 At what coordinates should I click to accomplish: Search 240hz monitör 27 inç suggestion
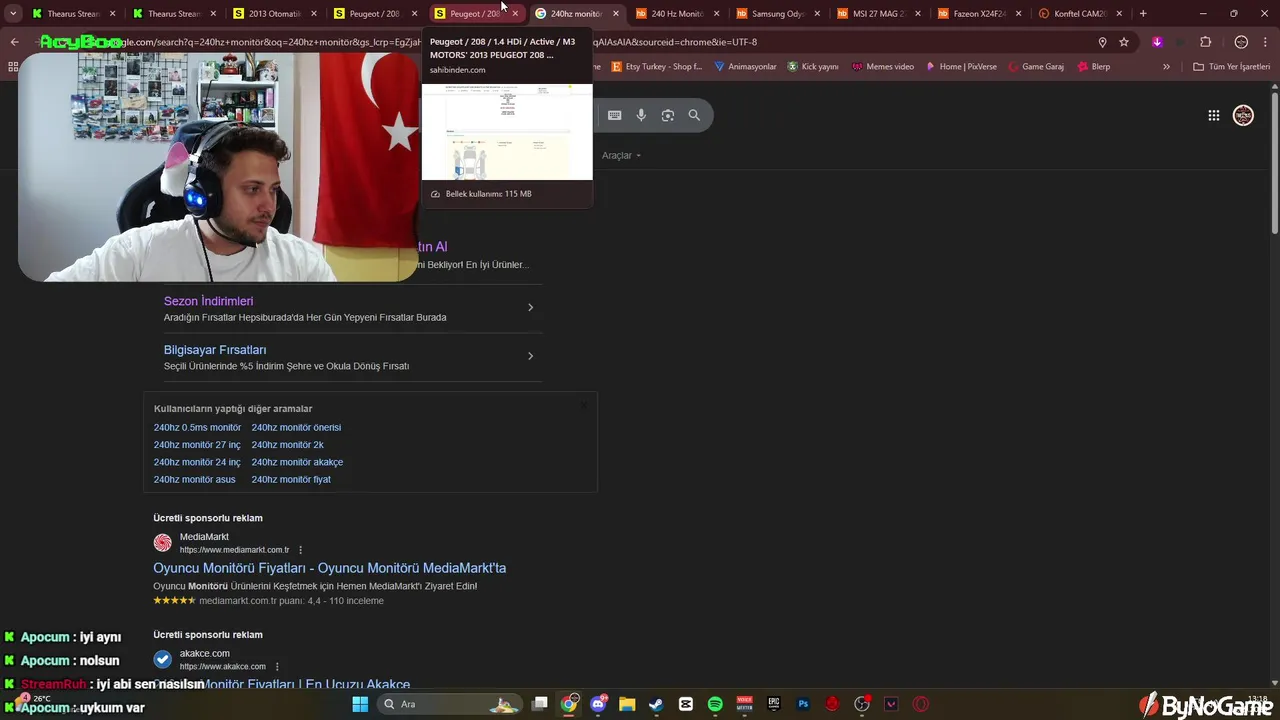coord(197,445)
